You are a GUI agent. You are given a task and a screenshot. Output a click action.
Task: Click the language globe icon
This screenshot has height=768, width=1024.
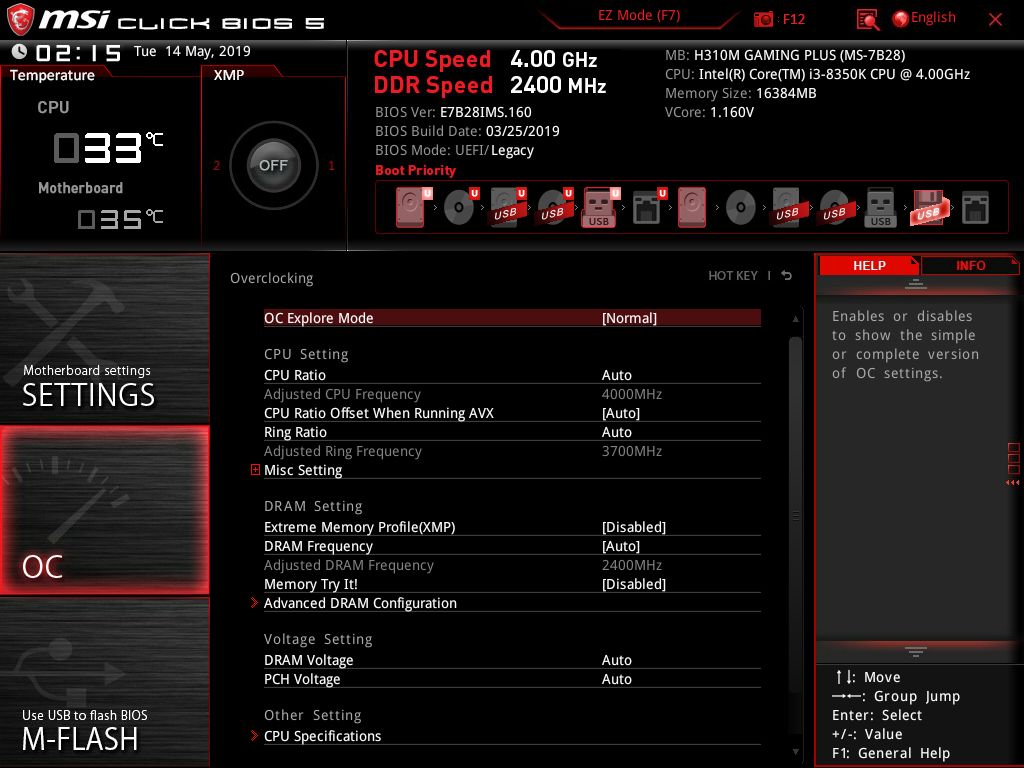point(900,19)
